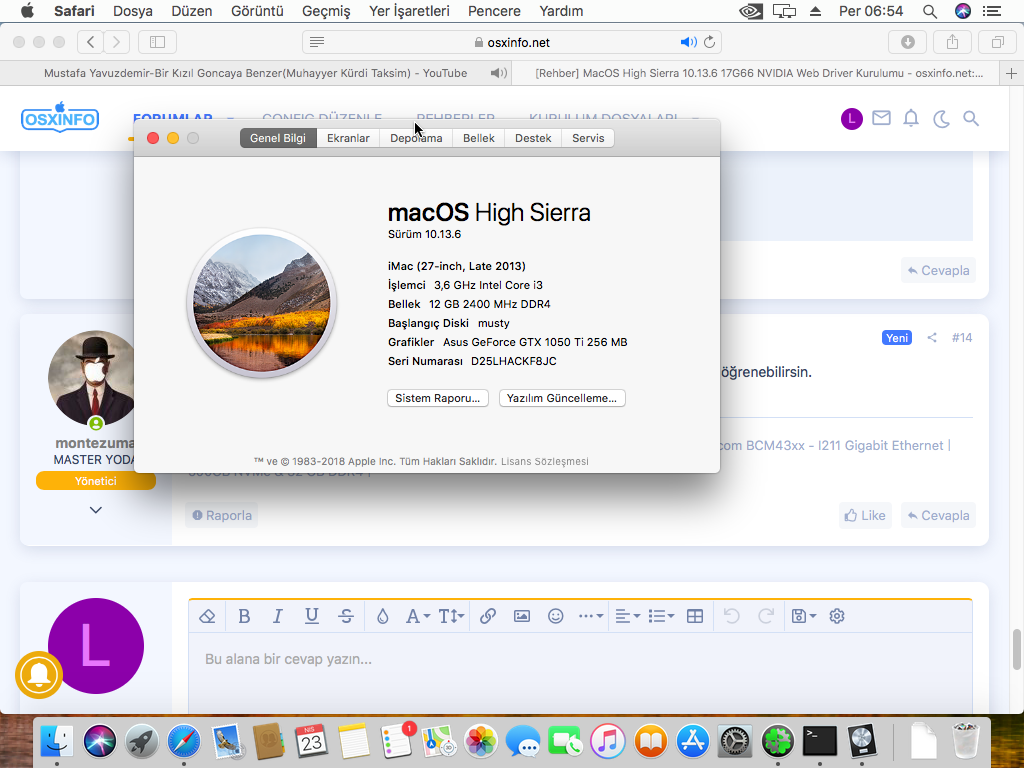Toggle dark mode with the moon icon
Screen dimensions: 1024x768
click(x=941, y=119)
